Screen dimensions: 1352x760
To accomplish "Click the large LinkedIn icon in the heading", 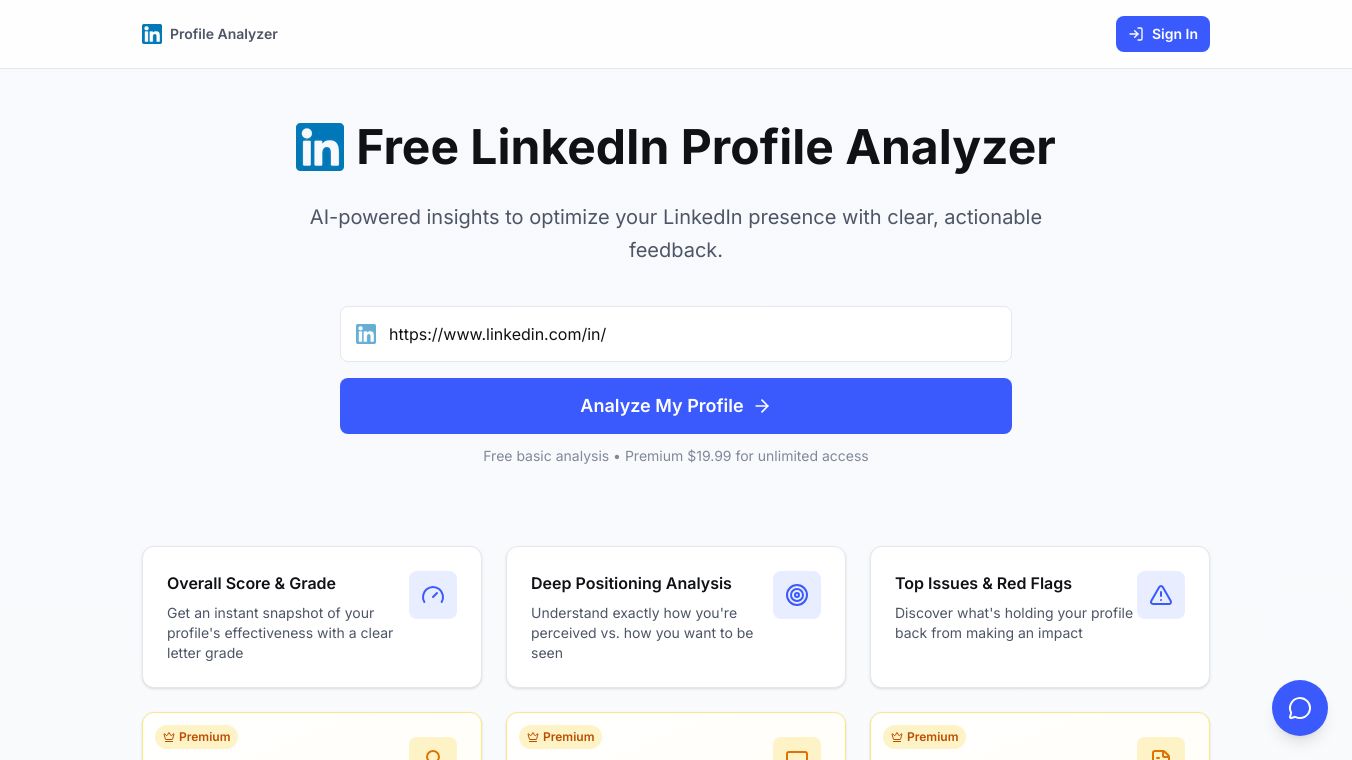I will pos(319,147).
